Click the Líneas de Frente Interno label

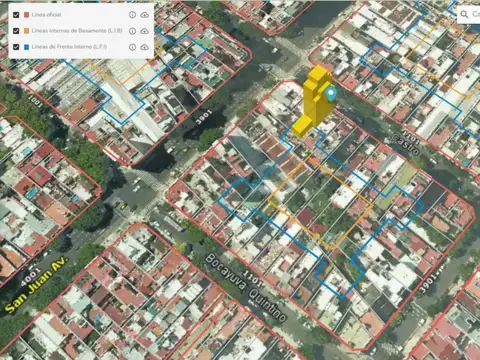pyautogui.click(x=69, y=47)
